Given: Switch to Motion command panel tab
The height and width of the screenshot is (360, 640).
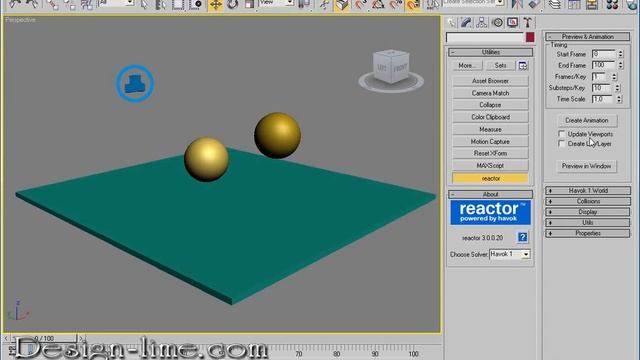Looking at the screenshot, I should click(497, 23).
